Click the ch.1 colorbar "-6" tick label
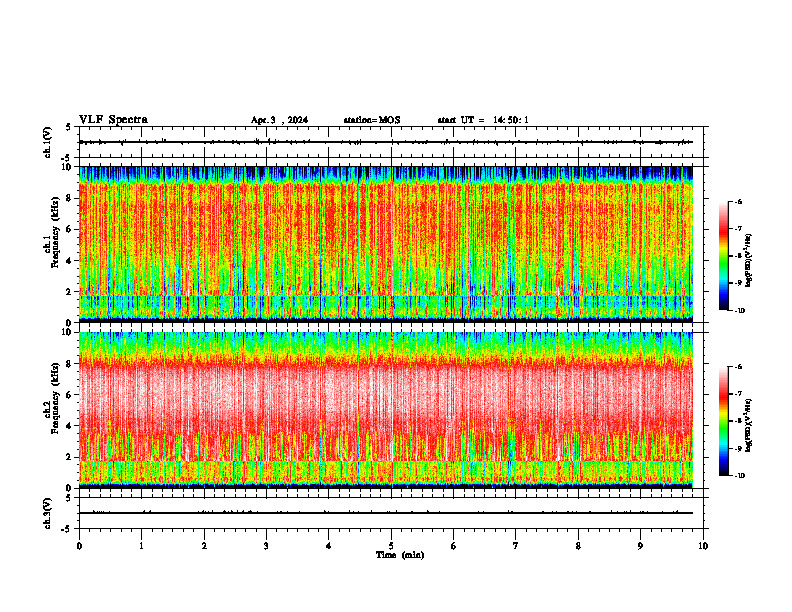 (738, 201)
